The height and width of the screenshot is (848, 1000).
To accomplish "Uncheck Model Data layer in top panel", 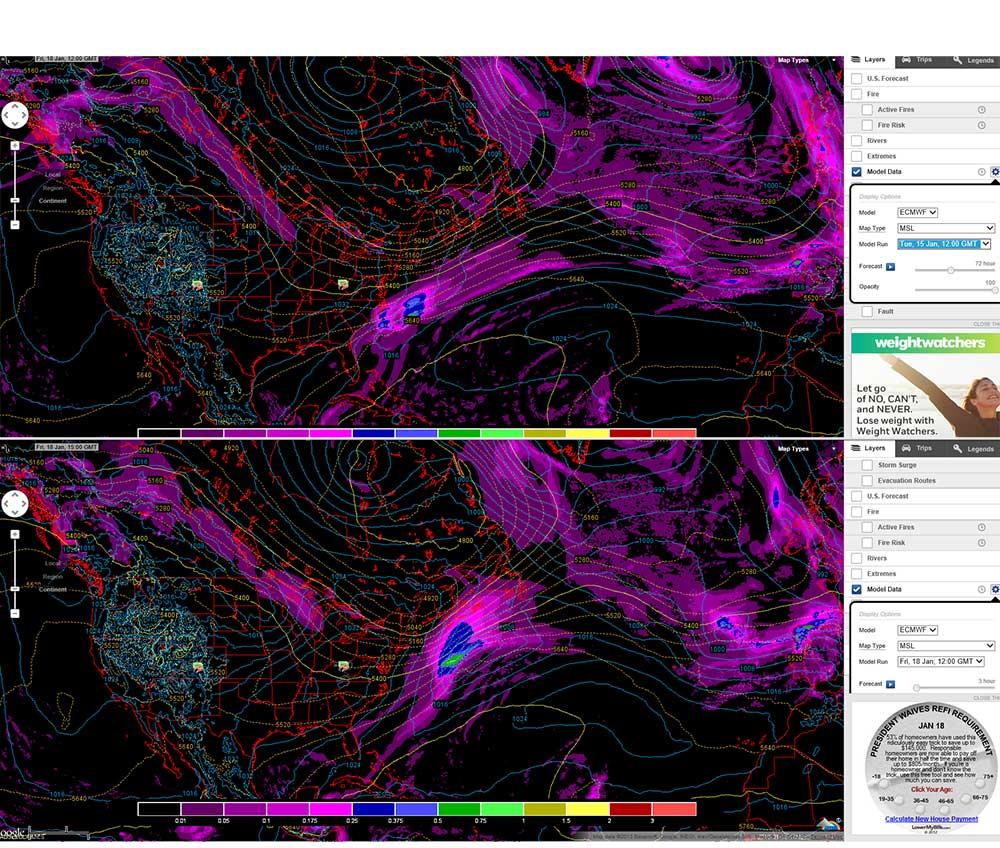I will 857,172.
